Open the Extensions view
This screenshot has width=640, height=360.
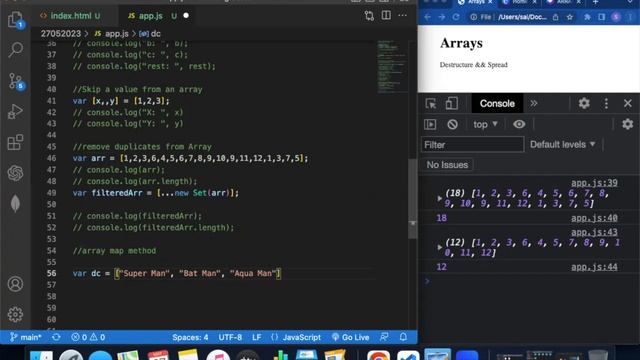(x=16, y=142)
